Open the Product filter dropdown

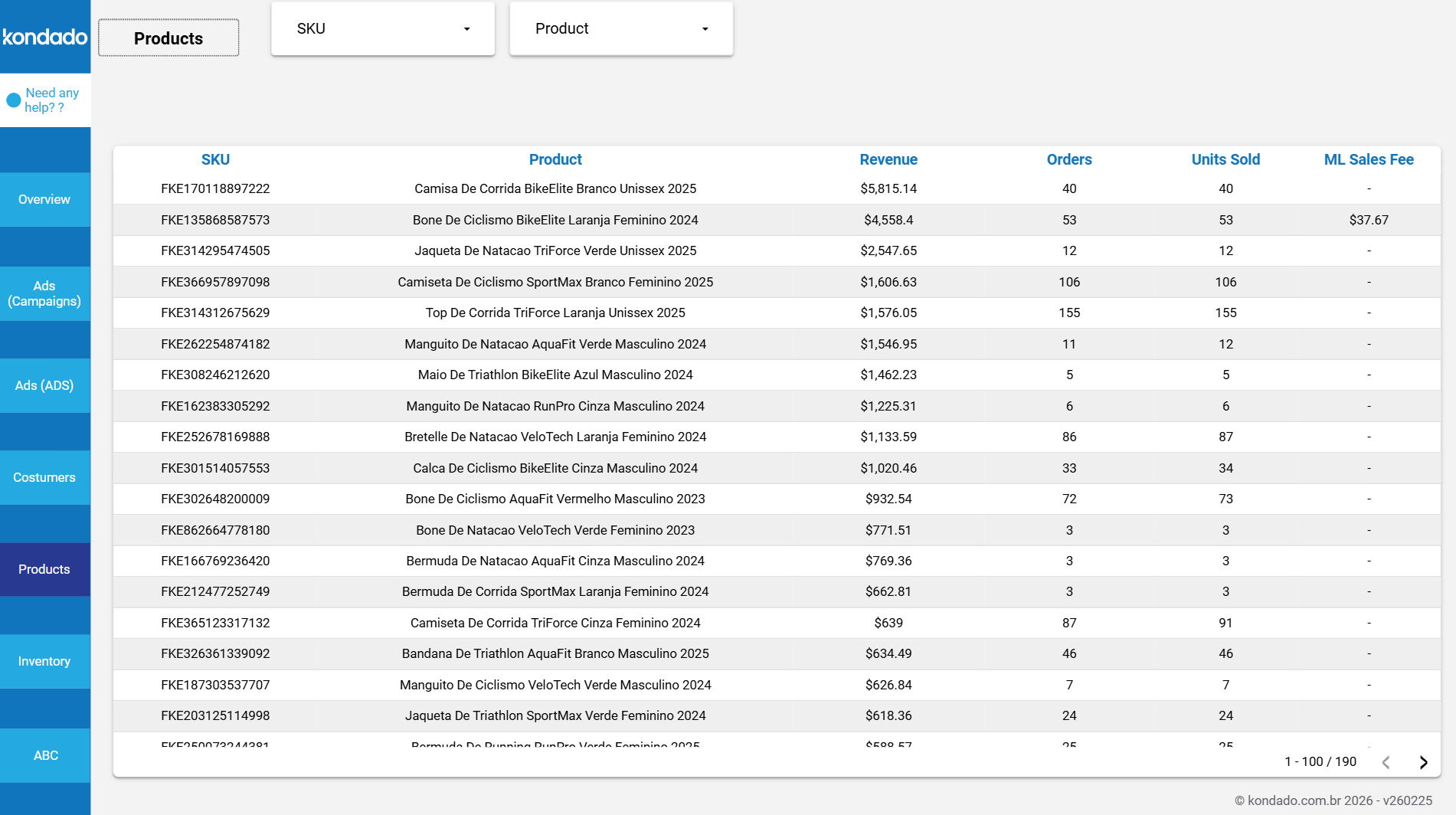tap(621, 28)
